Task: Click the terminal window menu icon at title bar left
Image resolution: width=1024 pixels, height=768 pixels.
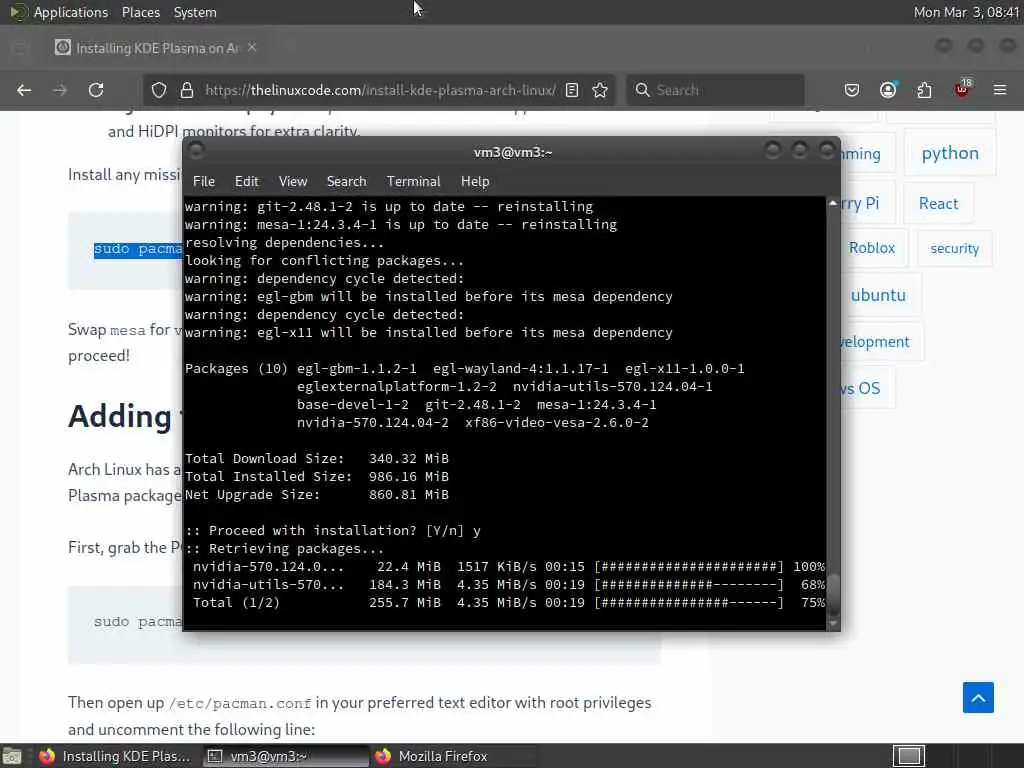Action: 196,152
